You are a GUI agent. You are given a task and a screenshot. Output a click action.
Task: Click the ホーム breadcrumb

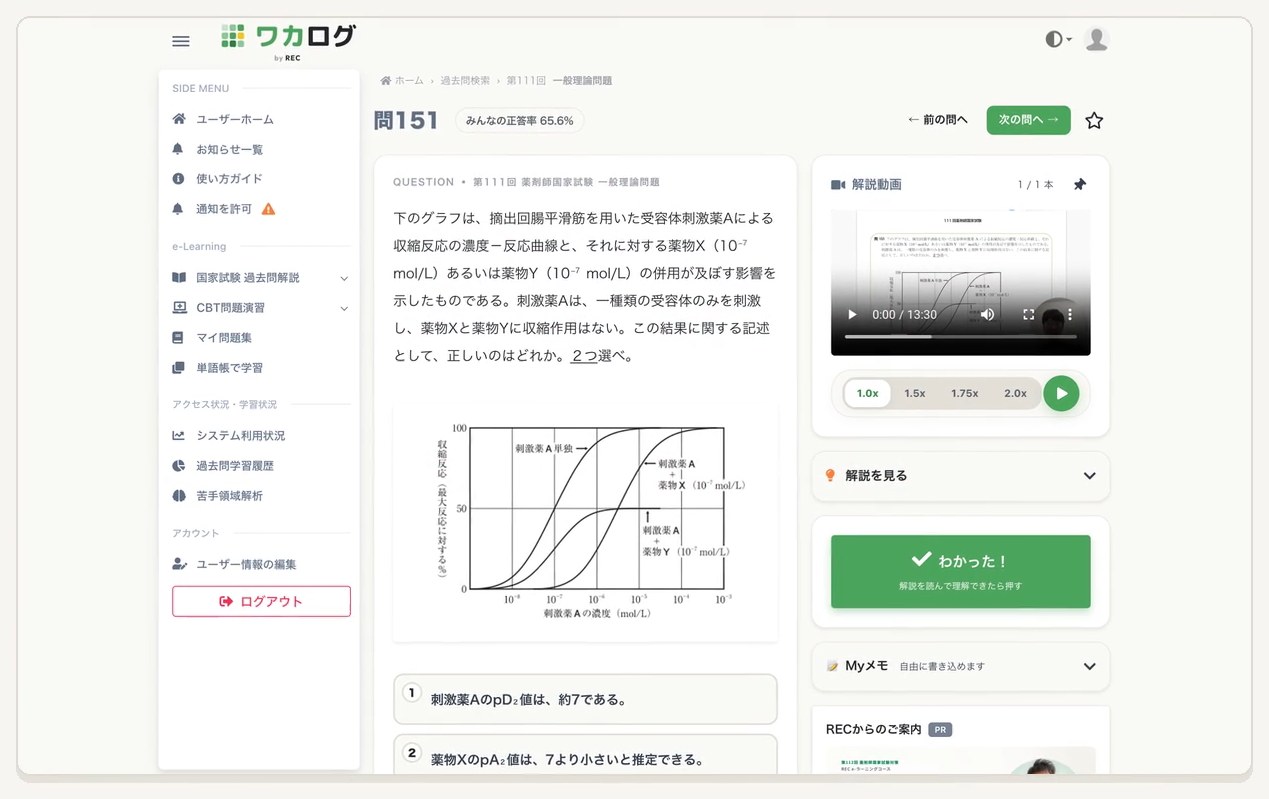pos(402,80)
